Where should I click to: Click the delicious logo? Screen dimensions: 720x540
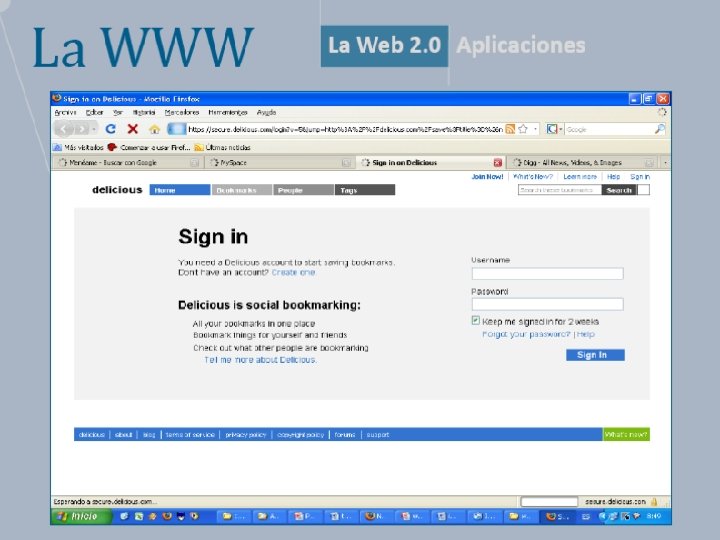[117, 190]
